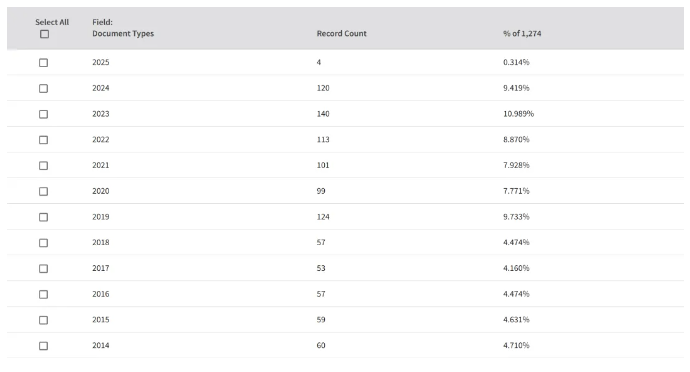Image resolution: width=690 pixels, height=372 pixels.
Task: Click the Field: Document Types header
Action: [x=123, y=28]
